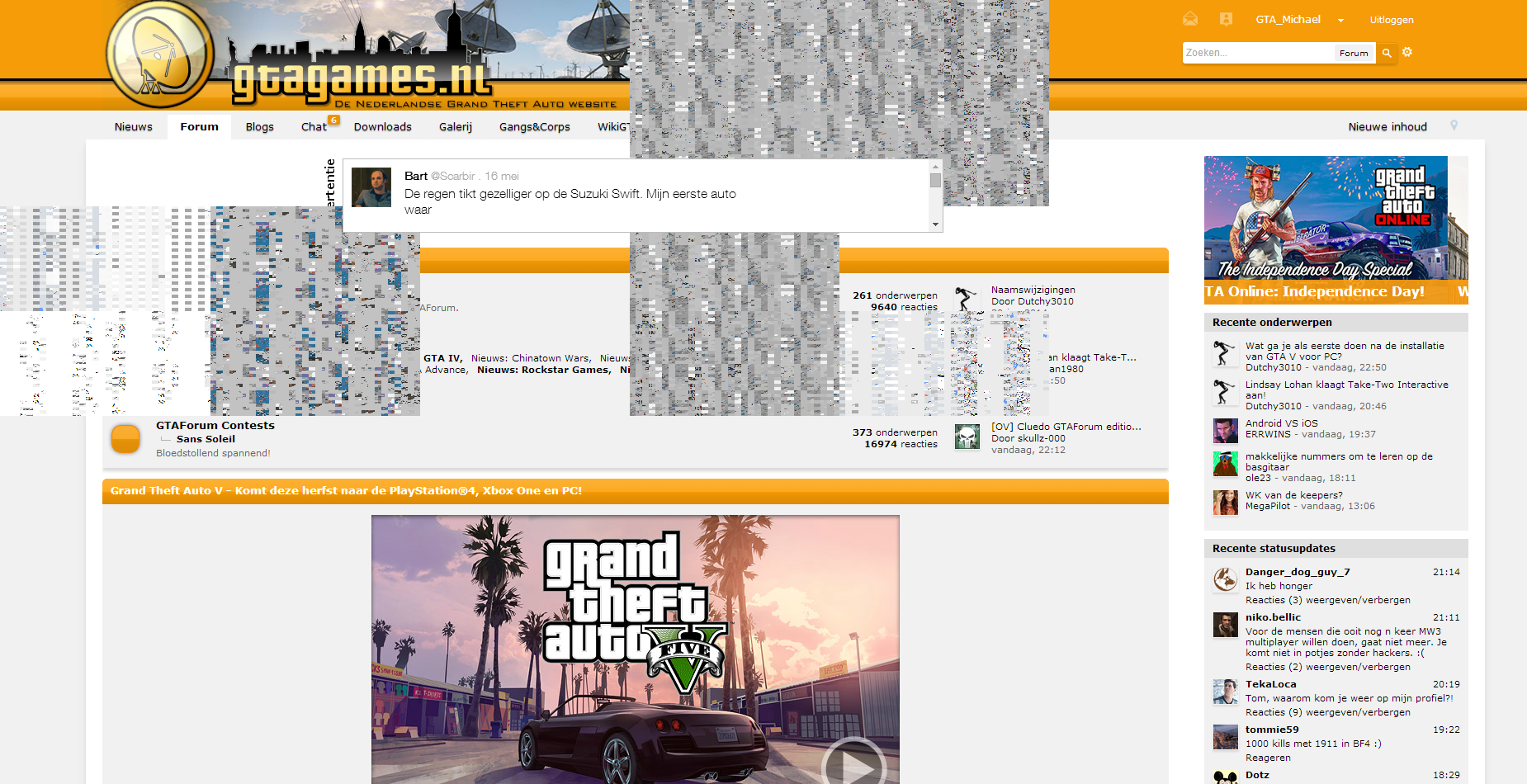Viewport: 1527px width, 784px height.
Task: Open the Dotz profile link
Action: click(x=1257, y=775)
